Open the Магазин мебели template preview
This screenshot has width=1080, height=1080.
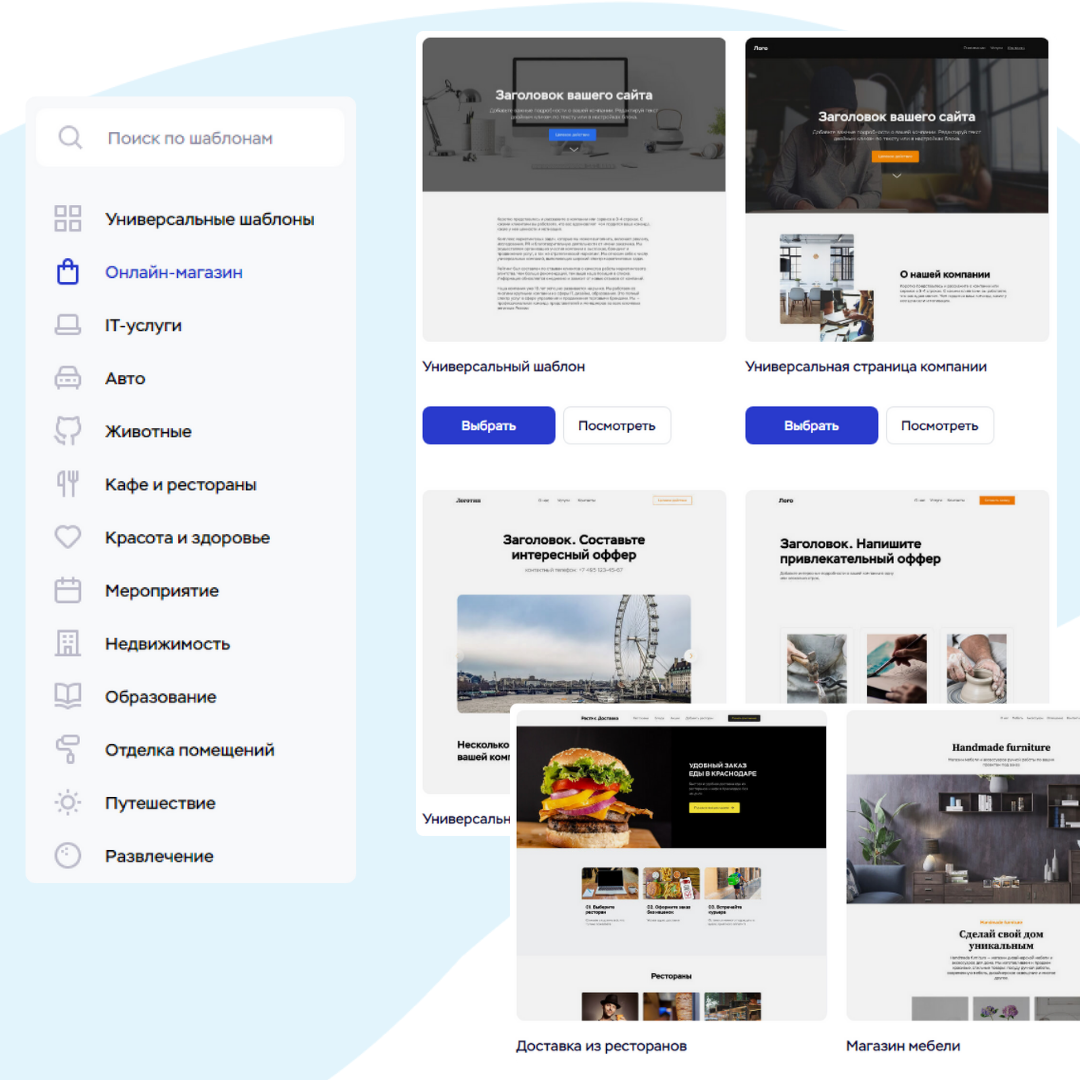(962, 865)
